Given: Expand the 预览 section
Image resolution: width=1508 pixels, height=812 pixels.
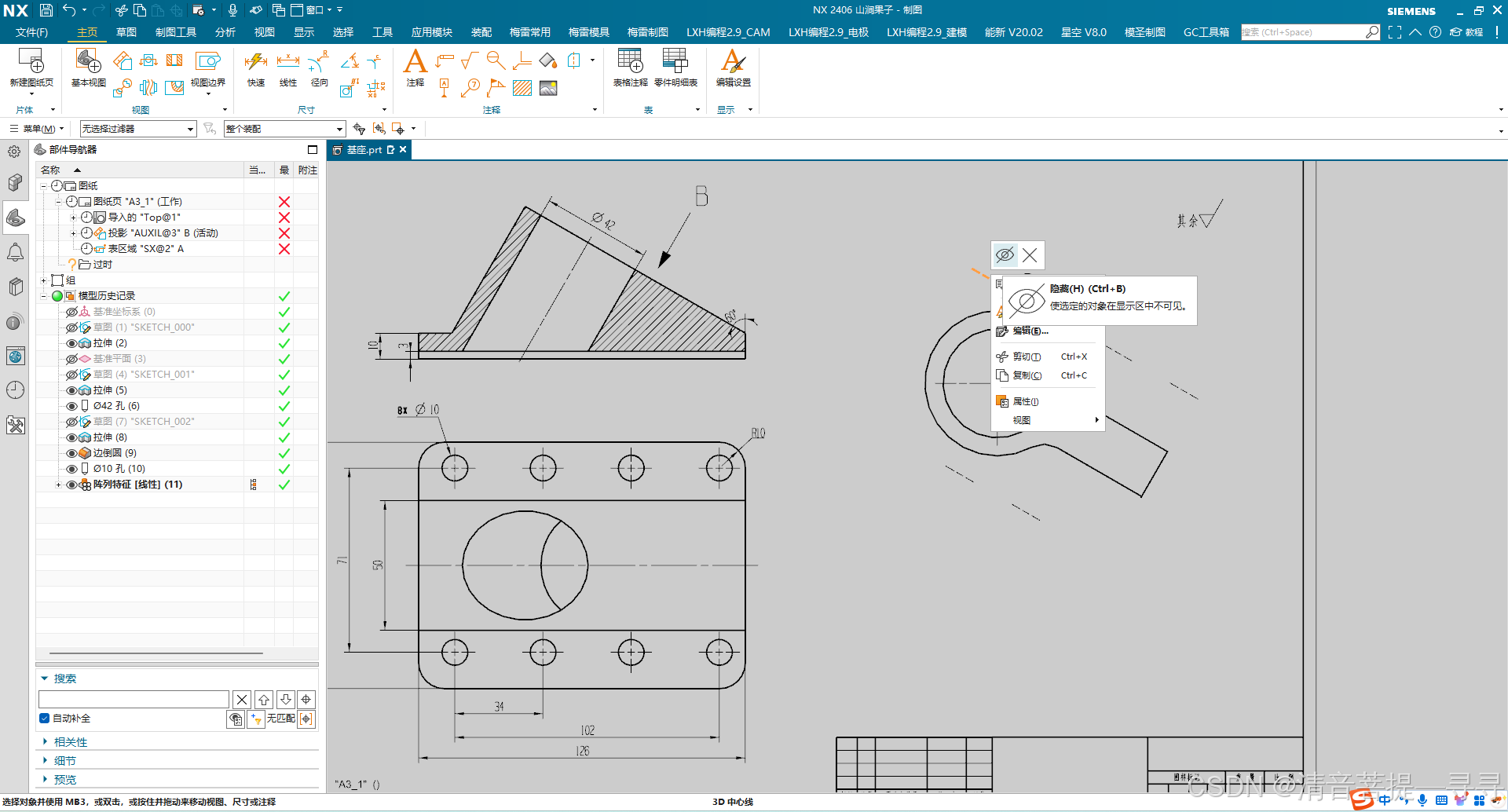Looking at the screenshot, I should (x=46, y=779).
